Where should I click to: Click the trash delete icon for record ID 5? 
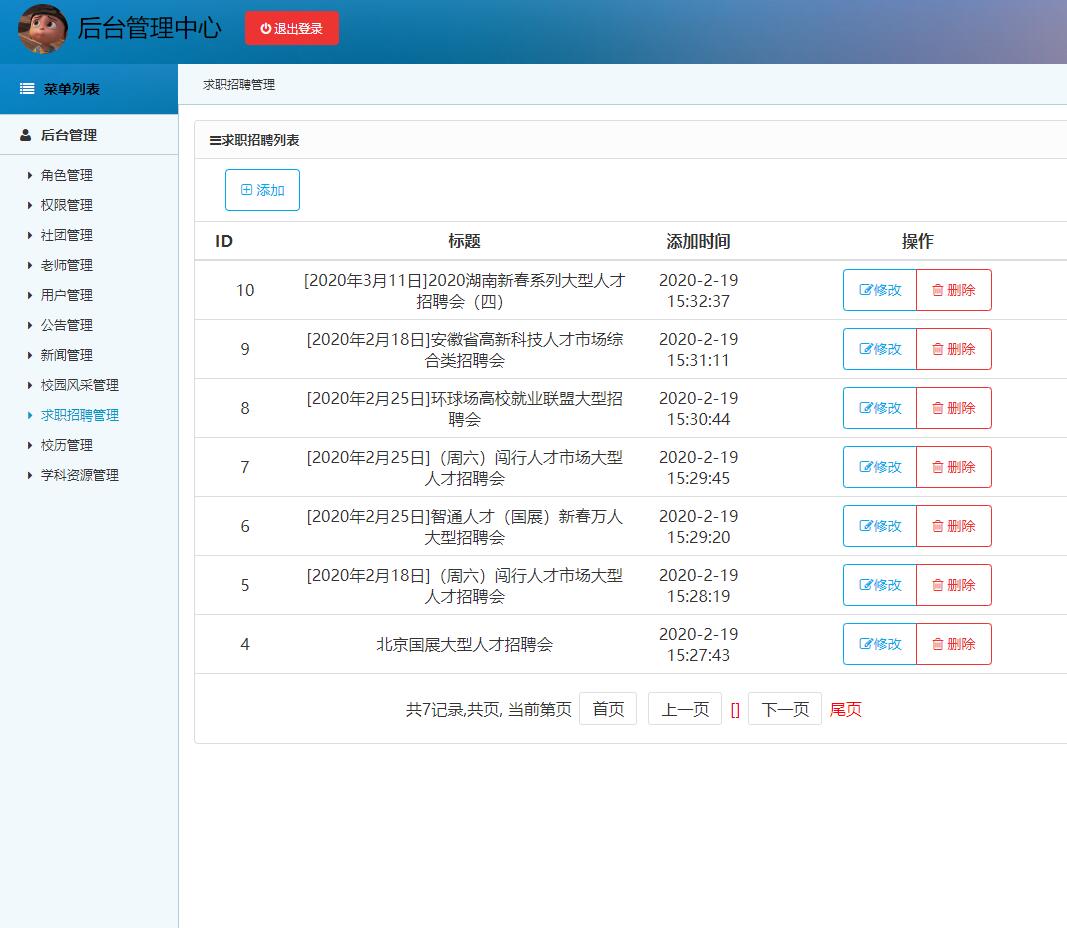click(938, 585)
